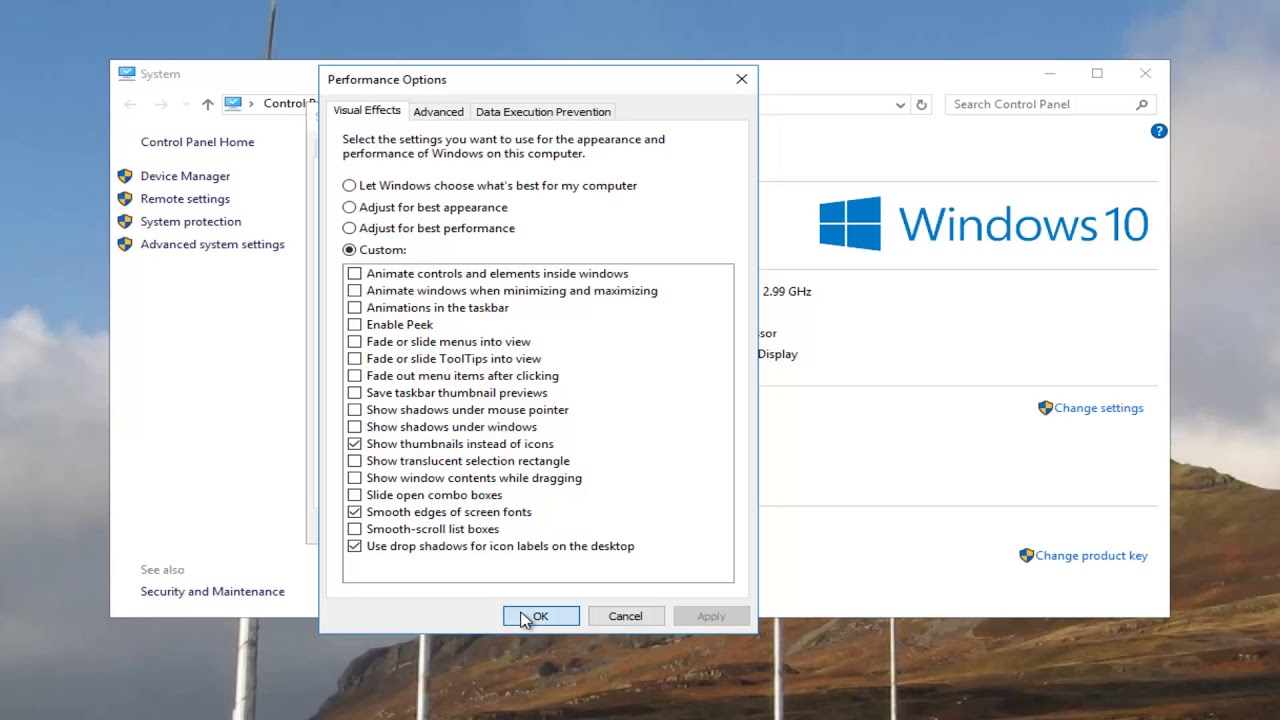Switch to the Visual Effects tab
1280x720 pixels.
367,110
